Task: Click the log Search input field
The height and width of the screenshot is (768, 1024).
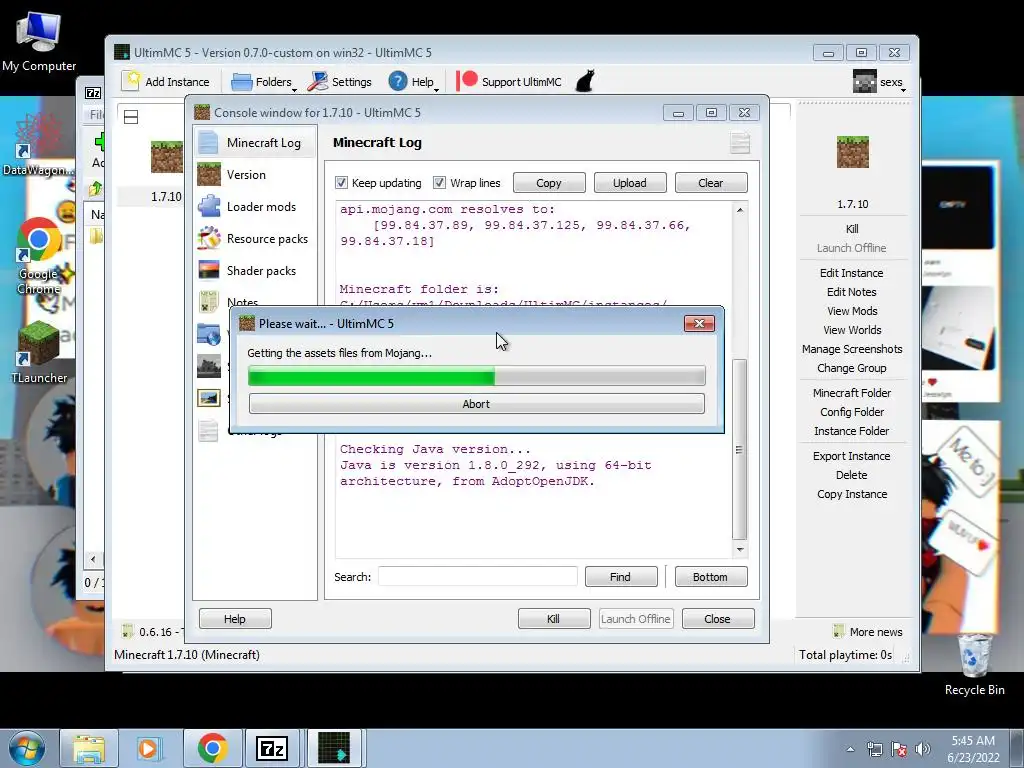Action: 477,577
